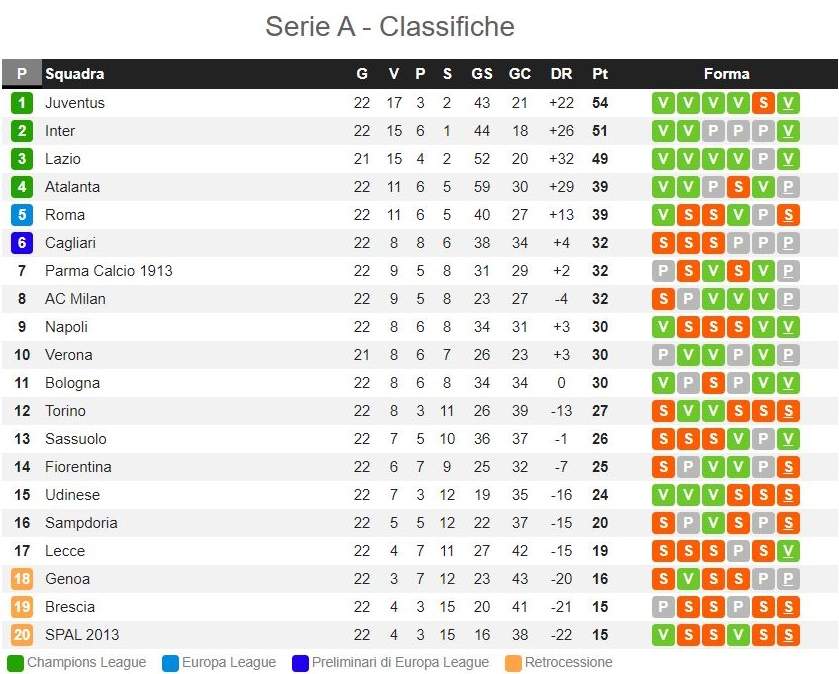Click the Champions League green legend swatch
Viewport: 839px width, 674px height.
(x=15, y=662)
